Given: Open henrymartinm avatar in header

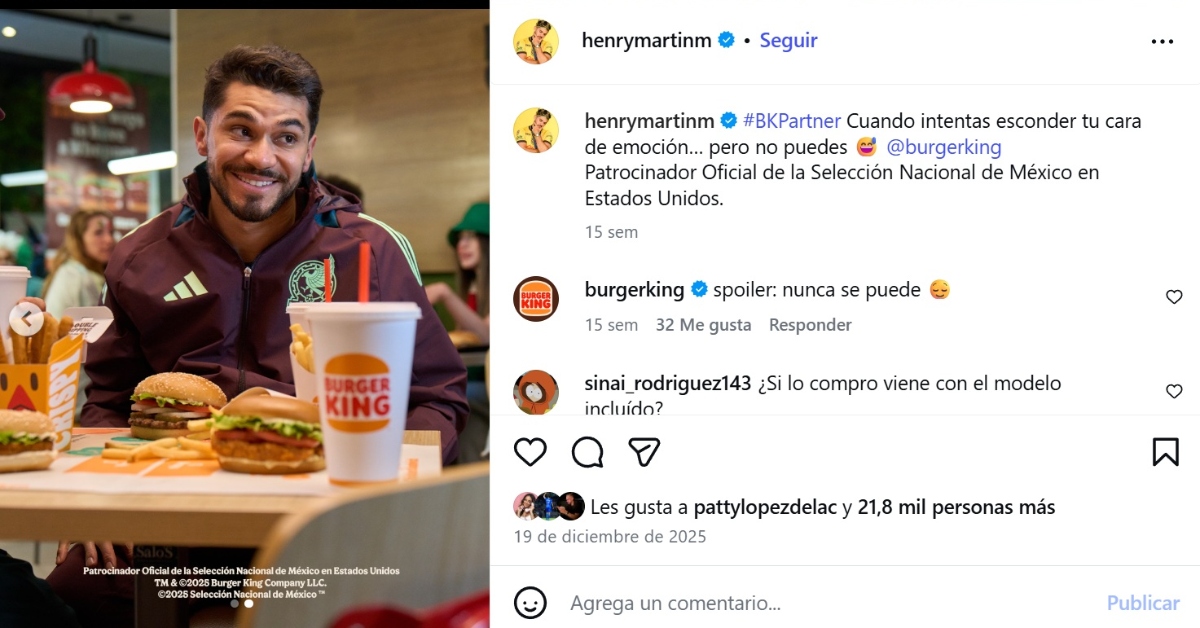Looking at the screenshot, I should [536, 41].
